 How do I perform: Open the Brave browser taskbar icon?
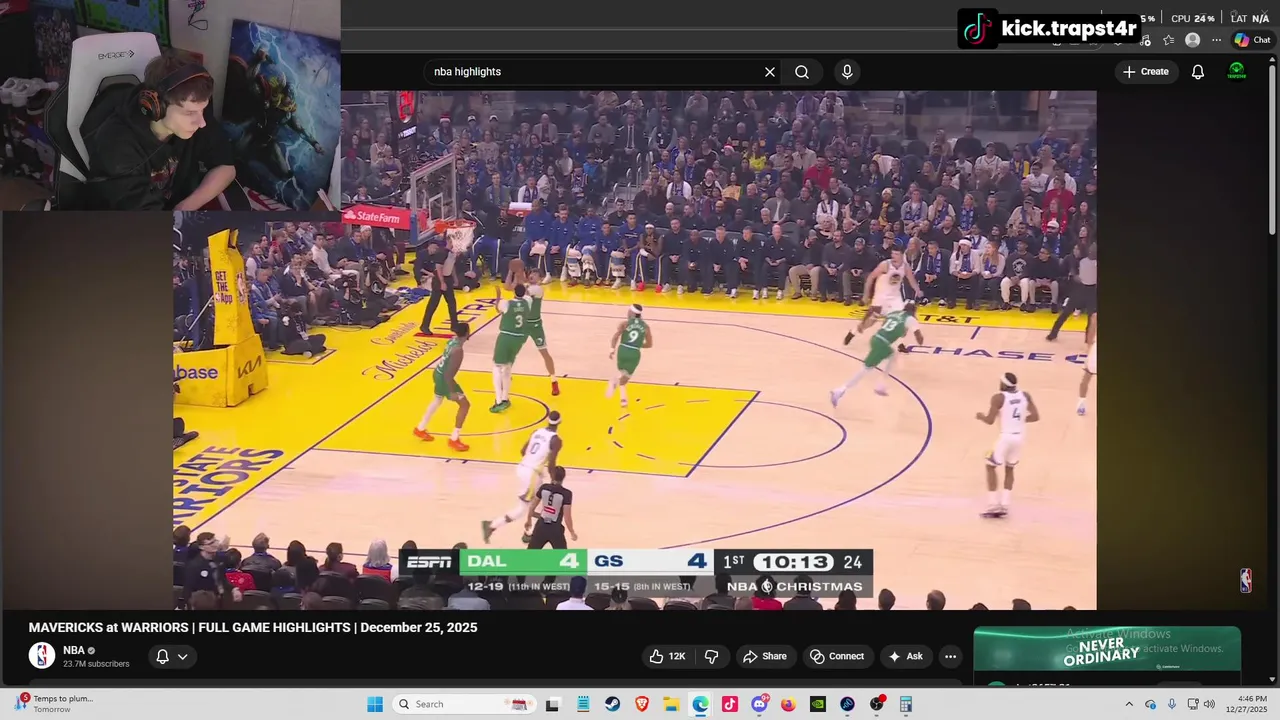(642, 704)
